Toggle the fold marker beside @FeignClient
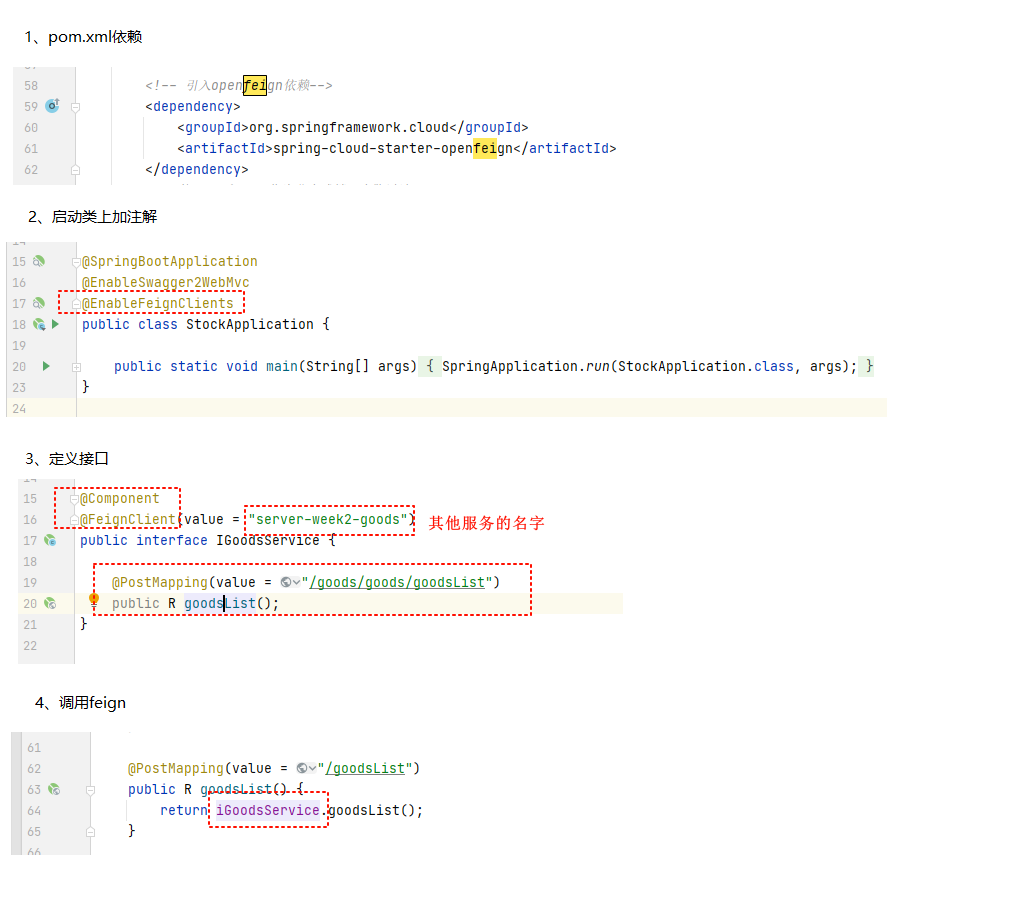Image resolution: width=1024 pixels, height=912 pixels. click(74, 520)
